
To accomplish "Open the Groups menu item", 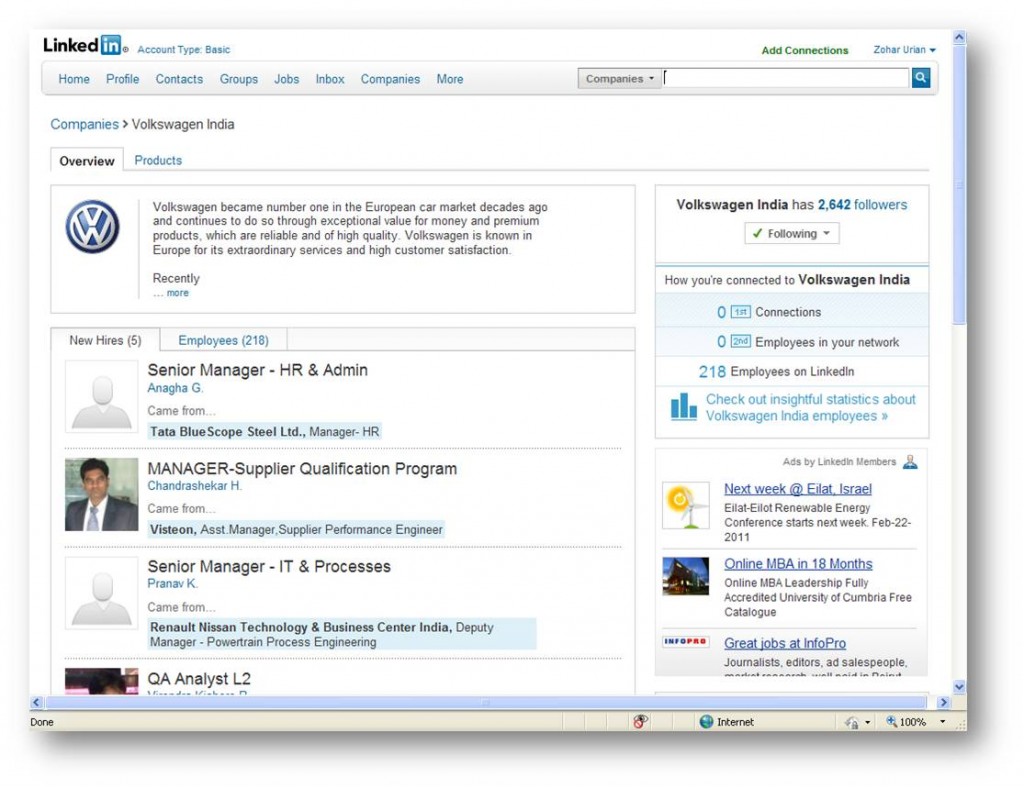I will (x=238, y=79).
